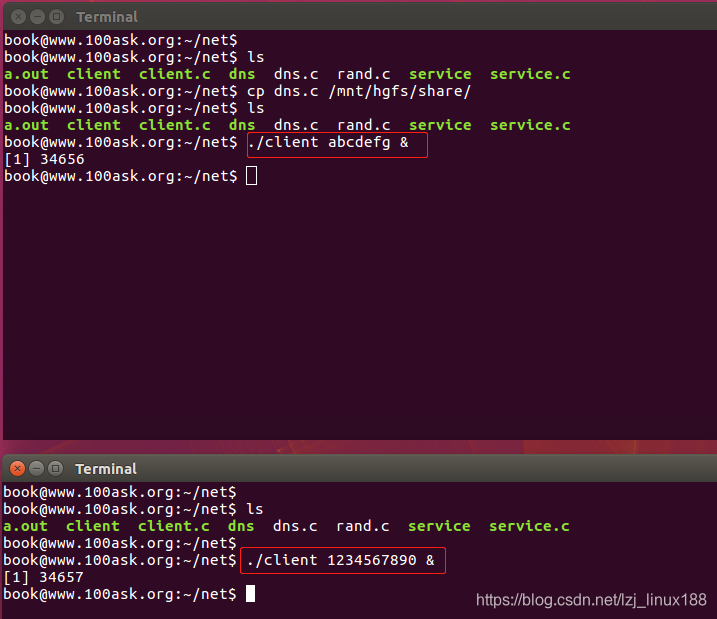Minimize the bottom Terminal window
717x619 pixels.
coord(37,469)
